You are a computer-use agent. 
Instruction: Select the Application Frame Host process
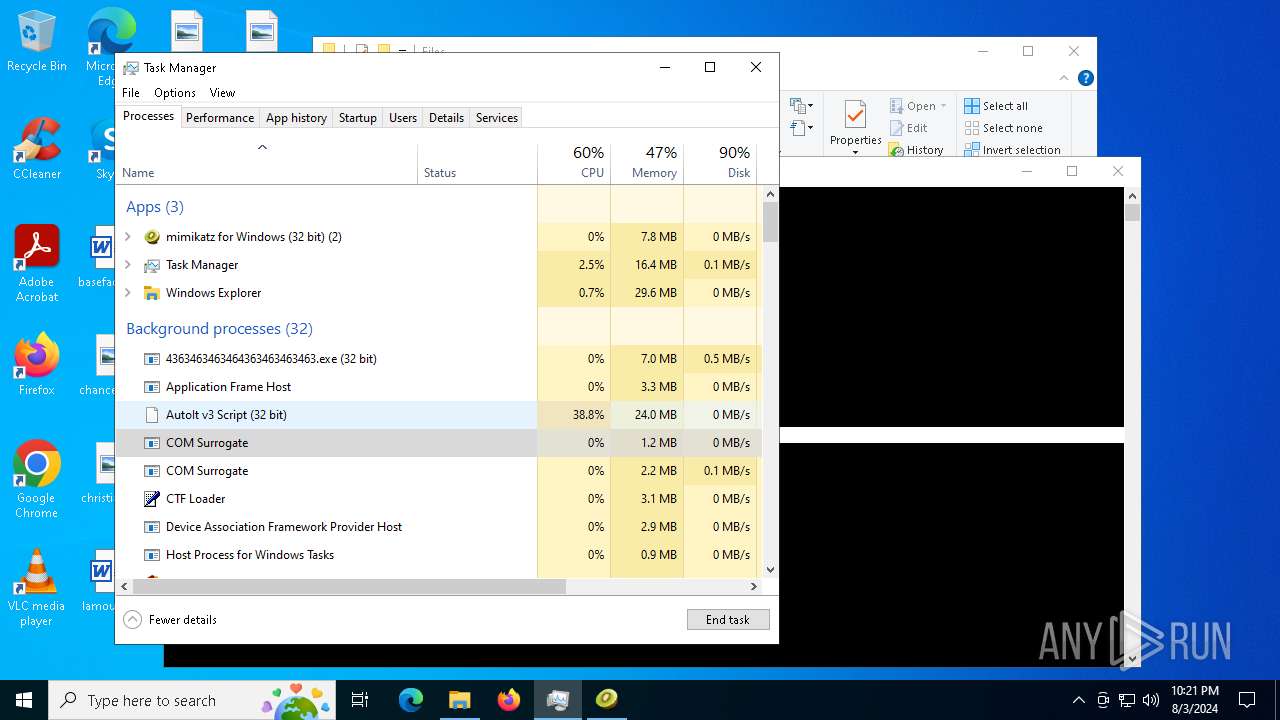point(438,387)
